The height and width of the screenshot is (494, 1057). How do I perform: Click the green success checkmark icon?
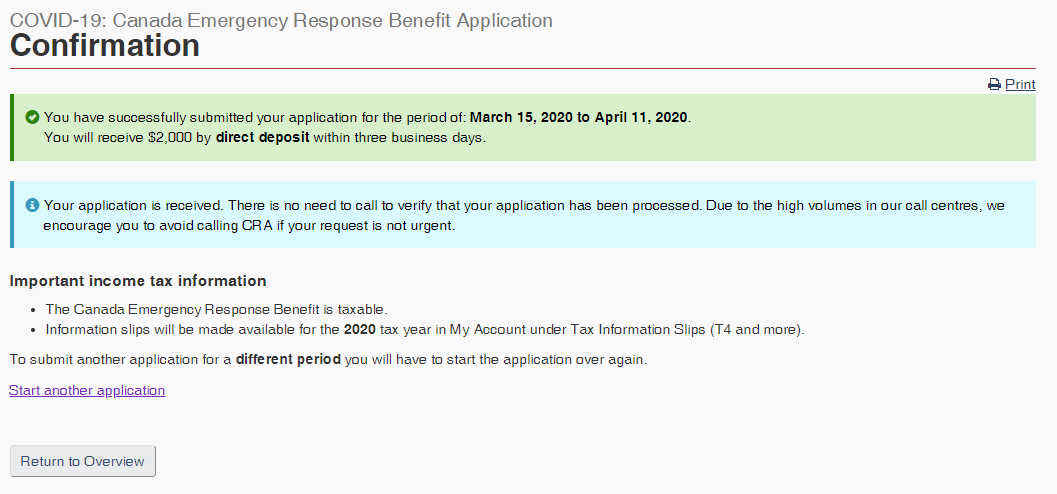(x=31, y=117)
